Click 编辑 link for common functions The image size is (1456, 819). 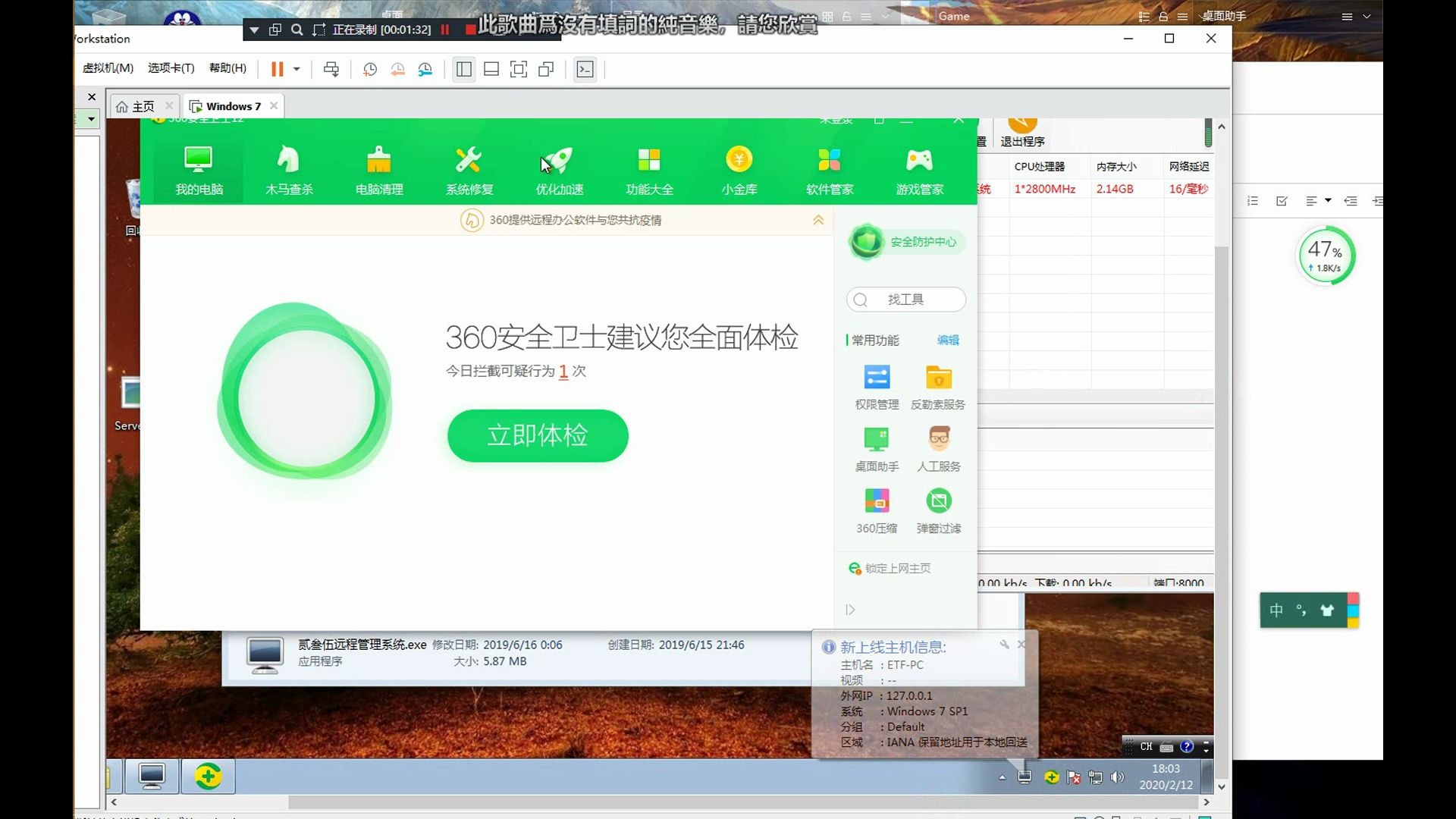[x=948, y=340]
